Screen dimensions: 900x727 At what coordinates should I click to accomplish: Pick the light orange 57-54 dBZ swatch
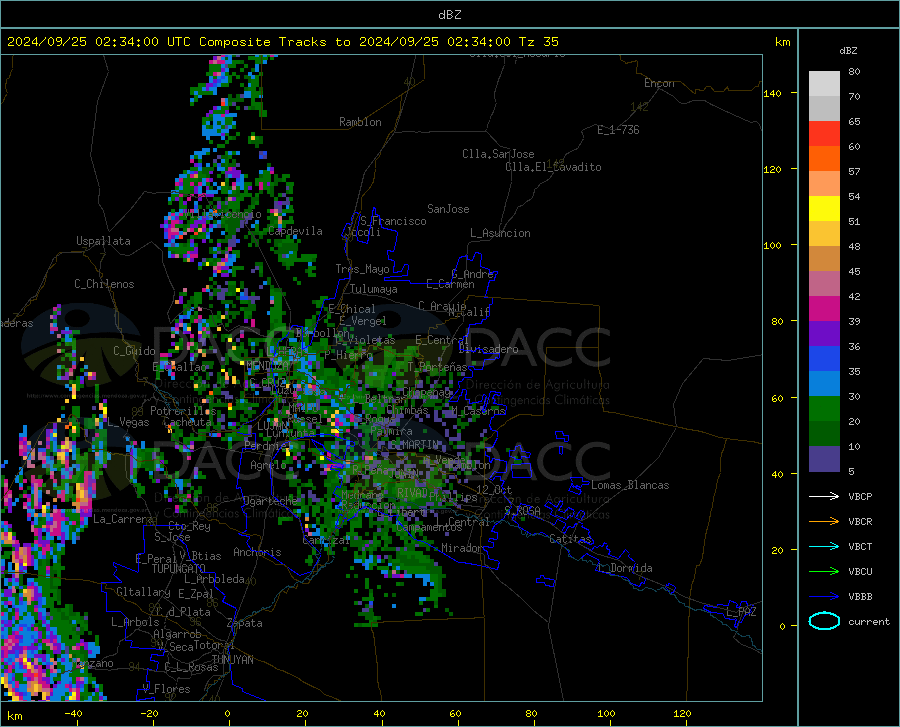[x=824, y=184]
